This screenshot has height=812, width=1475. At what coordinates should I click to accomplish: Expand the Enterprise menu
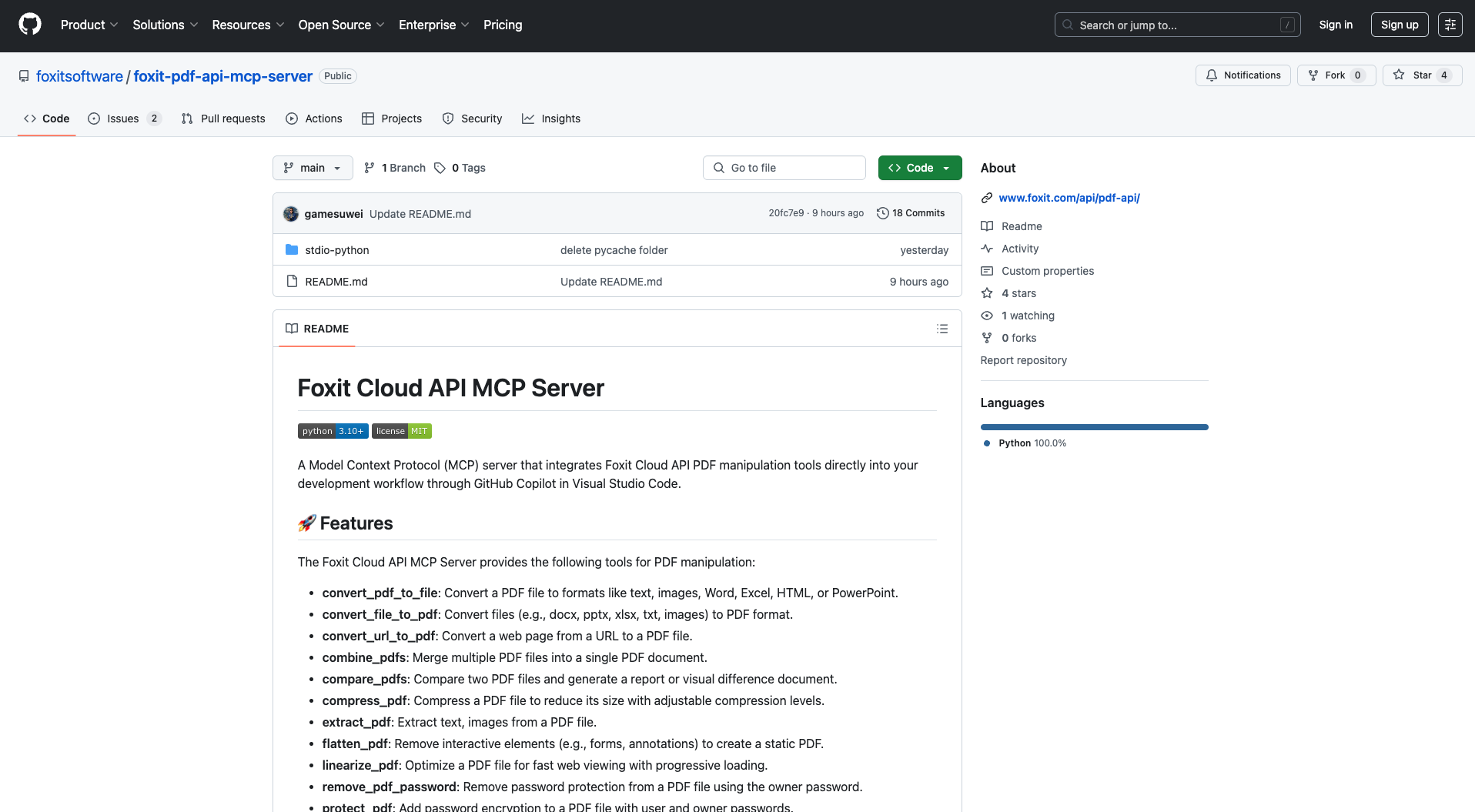[x=434, y=25]
